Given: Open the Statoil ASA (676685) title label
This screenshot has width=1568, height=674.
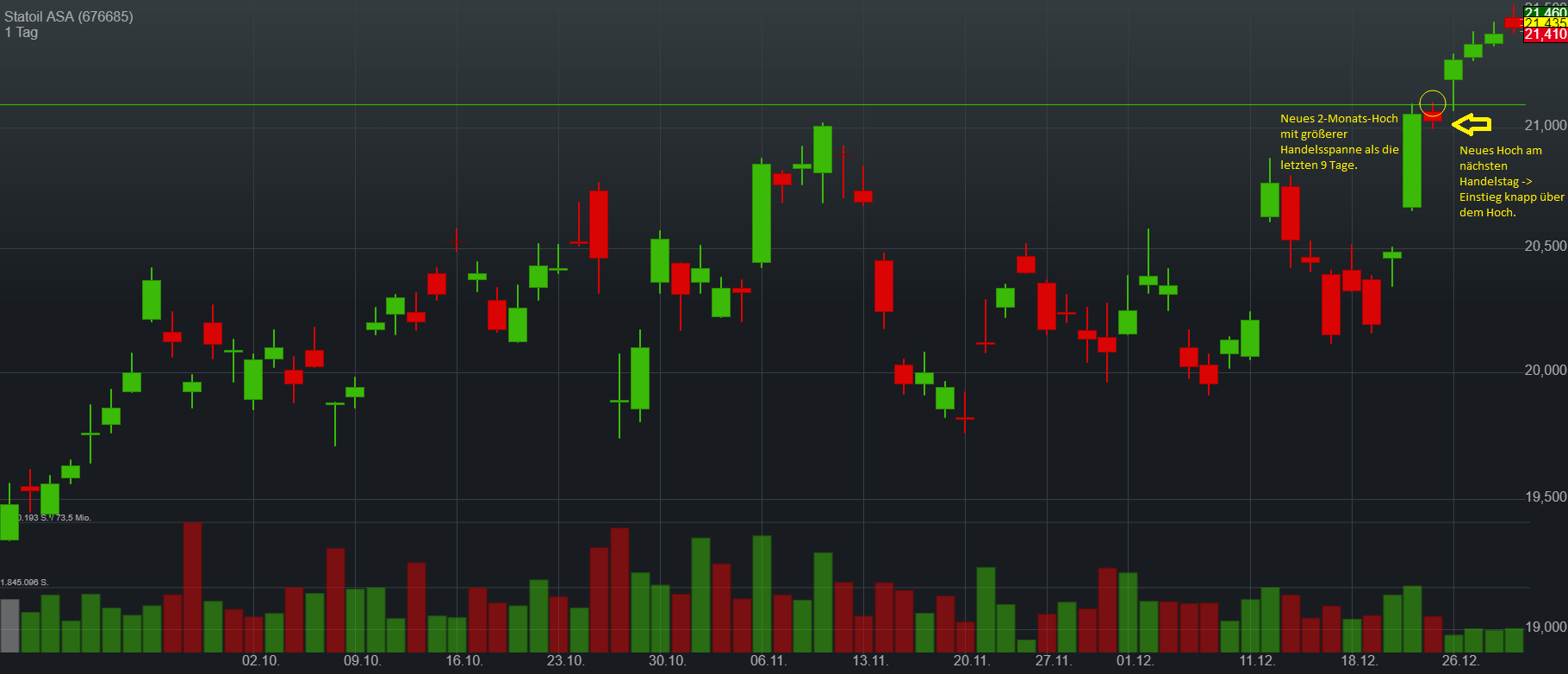Looking at the screenshot, I should [69, 16].
